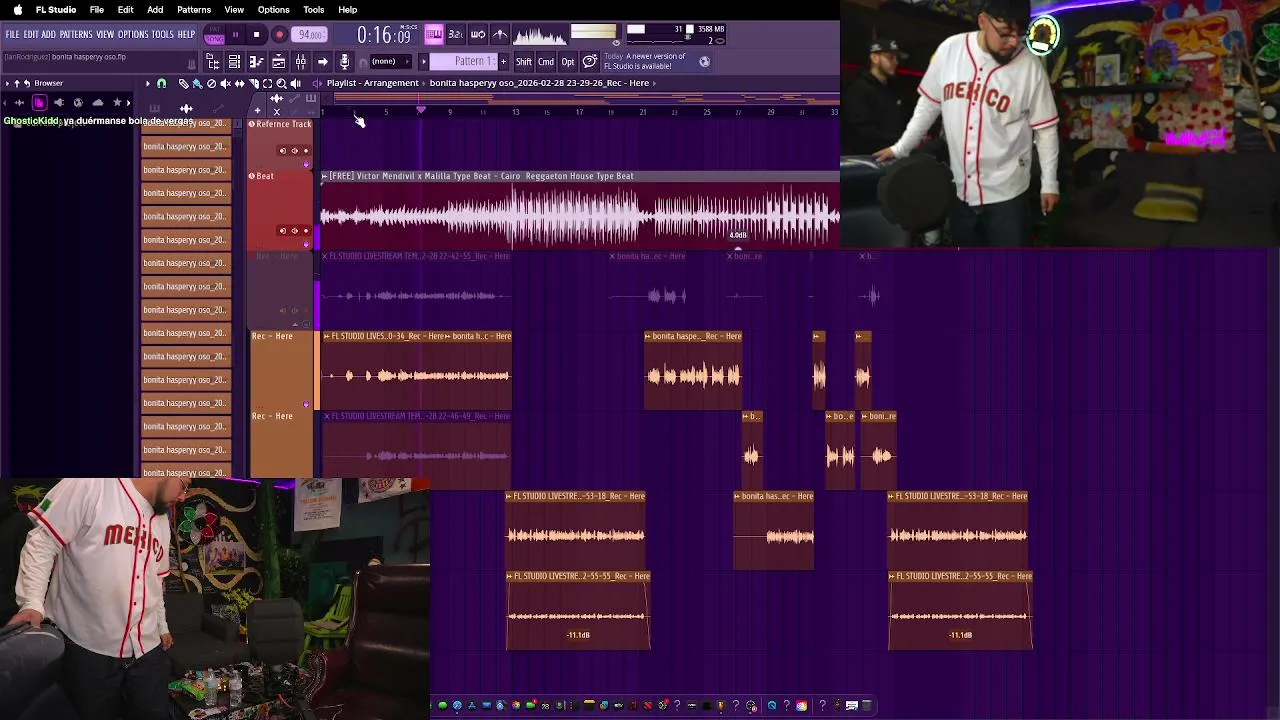Viewport: 1280px width, 720px height.
Task: Select the Draw pencil tool in playlist
Action: click(x=184, y=83)
